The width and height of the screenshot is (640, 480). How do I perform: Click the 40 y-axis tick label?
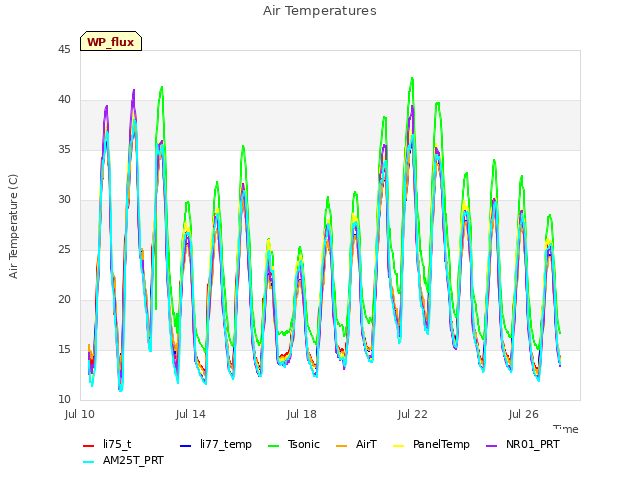tap(64, 100)
